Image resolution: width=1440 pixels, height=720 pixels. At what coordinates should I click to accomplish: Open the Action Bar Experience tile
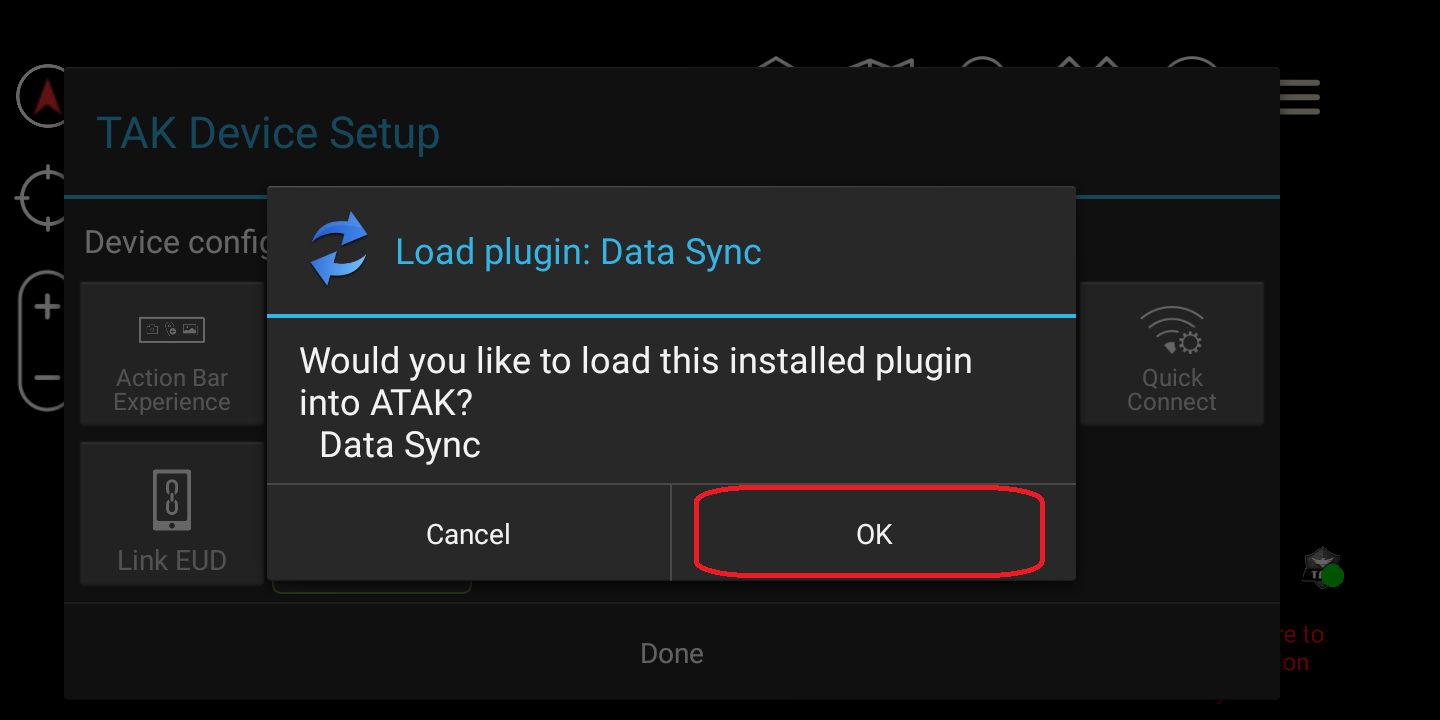tap(172, 354)
